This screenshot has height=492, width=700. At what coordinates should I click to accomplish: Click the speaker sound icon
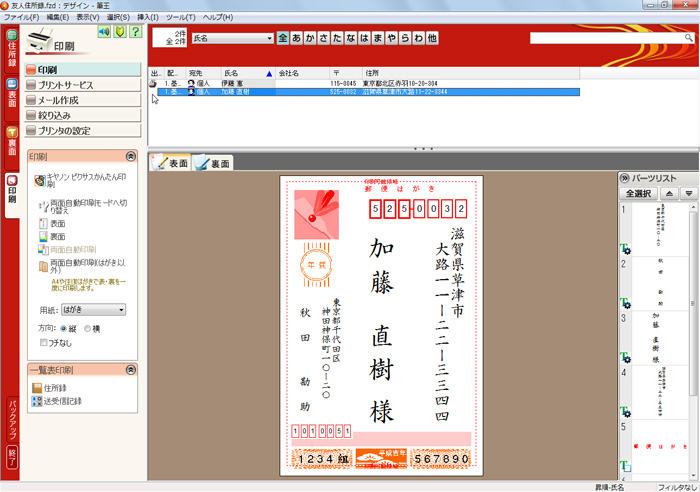tap(103, 32)
